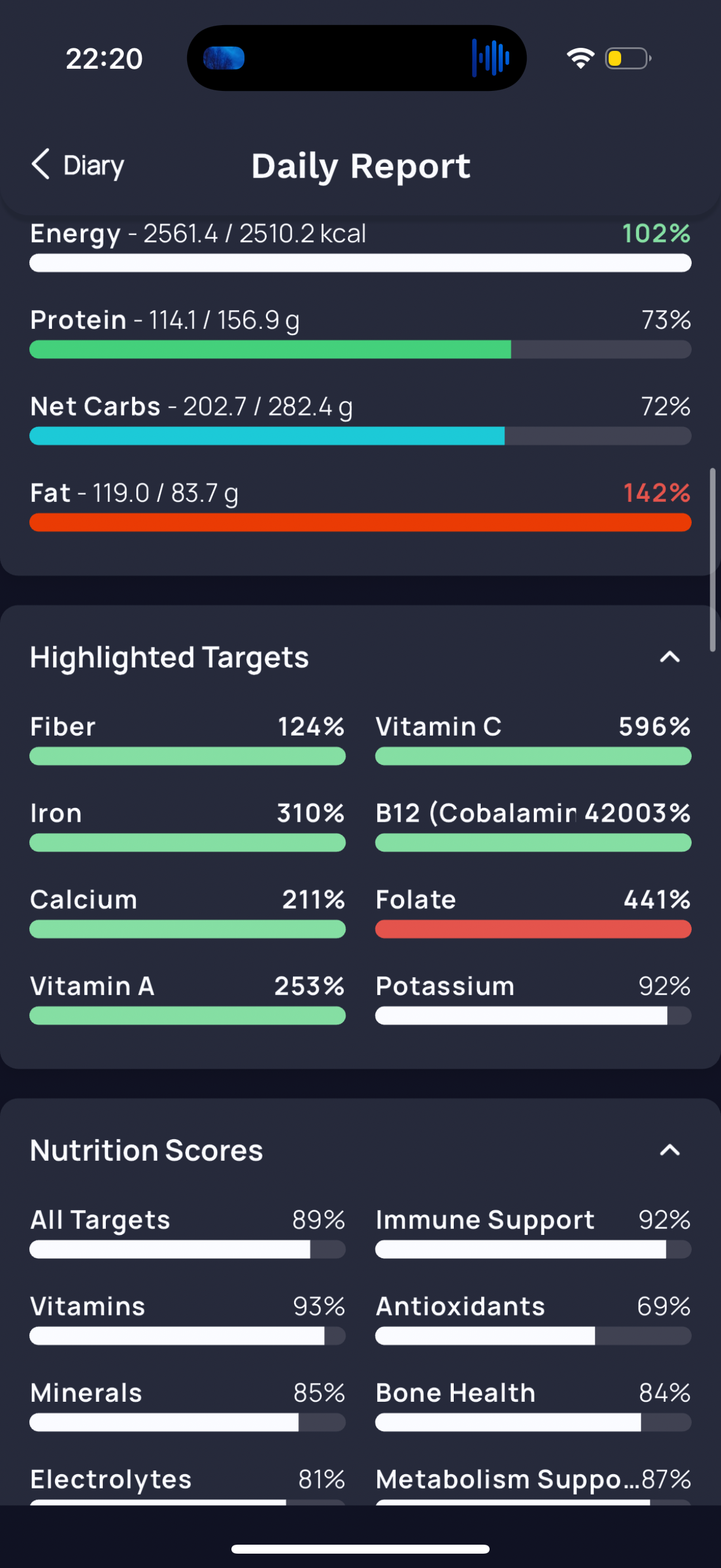Image resolution: width=721 pixels, height=1568 pixels.
Task: Tap the Wi-Fi status icon
Action: 581,58
